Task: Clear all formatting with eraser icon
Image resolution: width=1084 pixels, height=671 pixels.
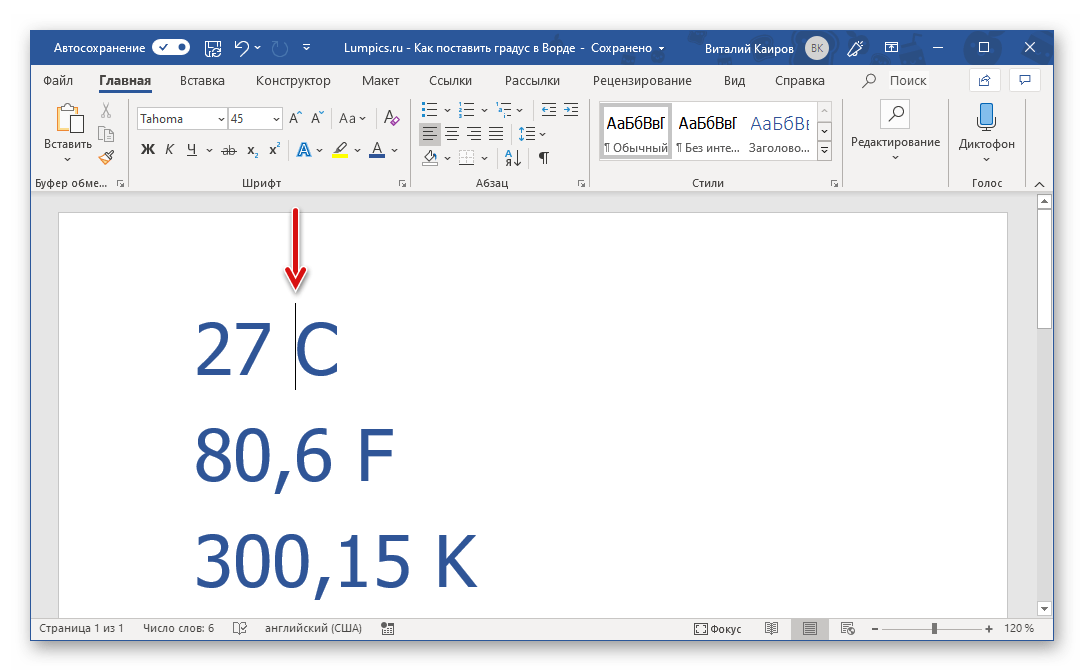Action: [x=391, y=118]
